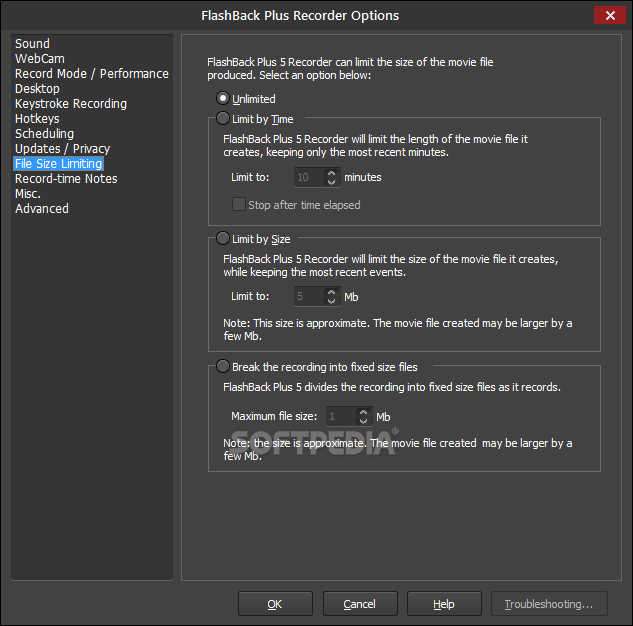
Task: Go to Record Mode / Performance settings
Action: point(92,74)
